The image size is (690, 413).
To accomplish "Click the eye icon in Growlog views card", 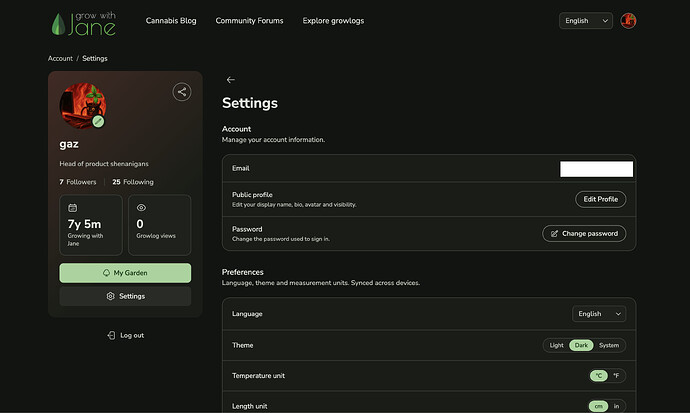I will 141,208.
